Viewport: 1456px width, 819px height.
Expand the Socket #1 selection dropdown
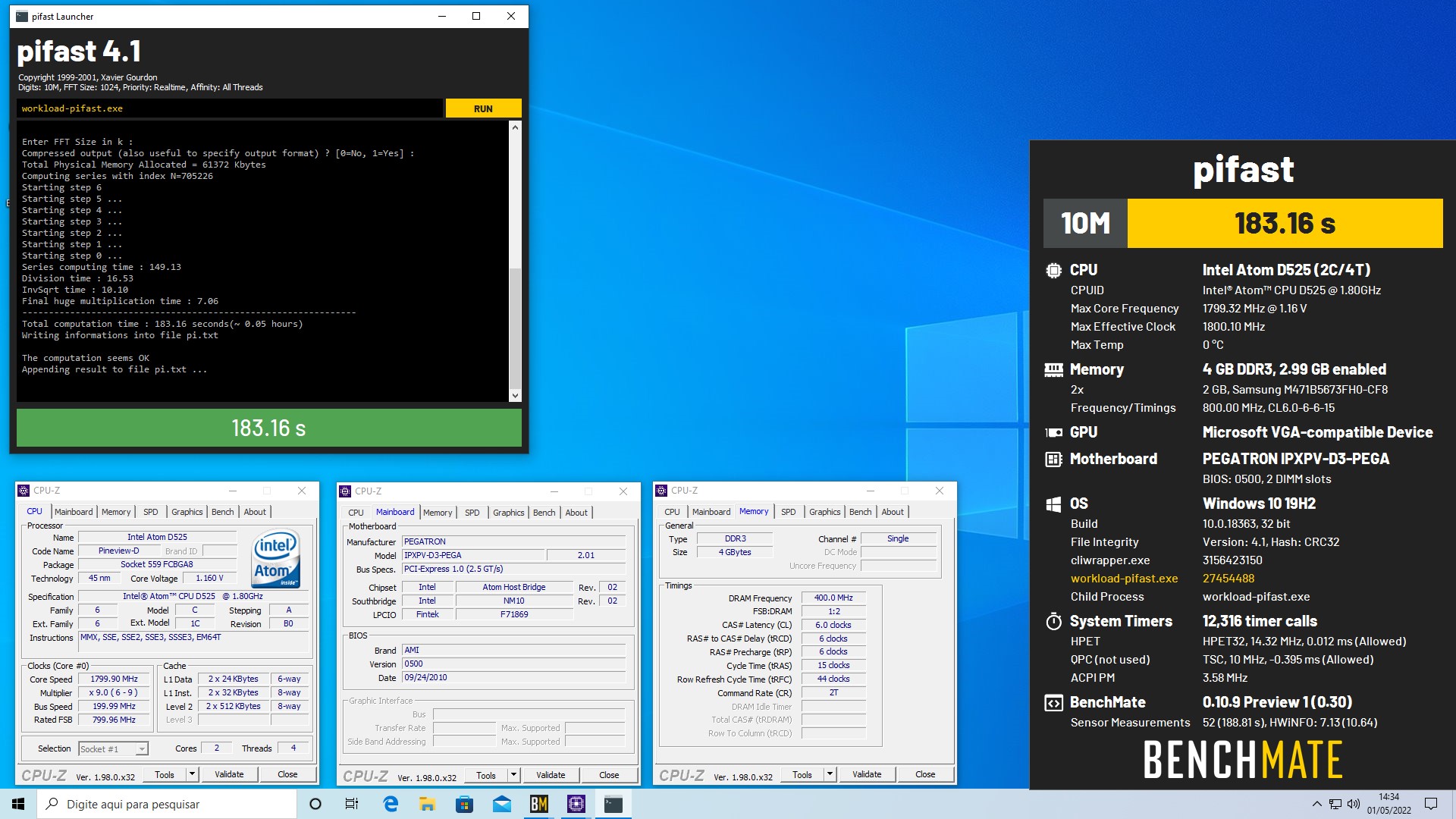tap(141, 749)
